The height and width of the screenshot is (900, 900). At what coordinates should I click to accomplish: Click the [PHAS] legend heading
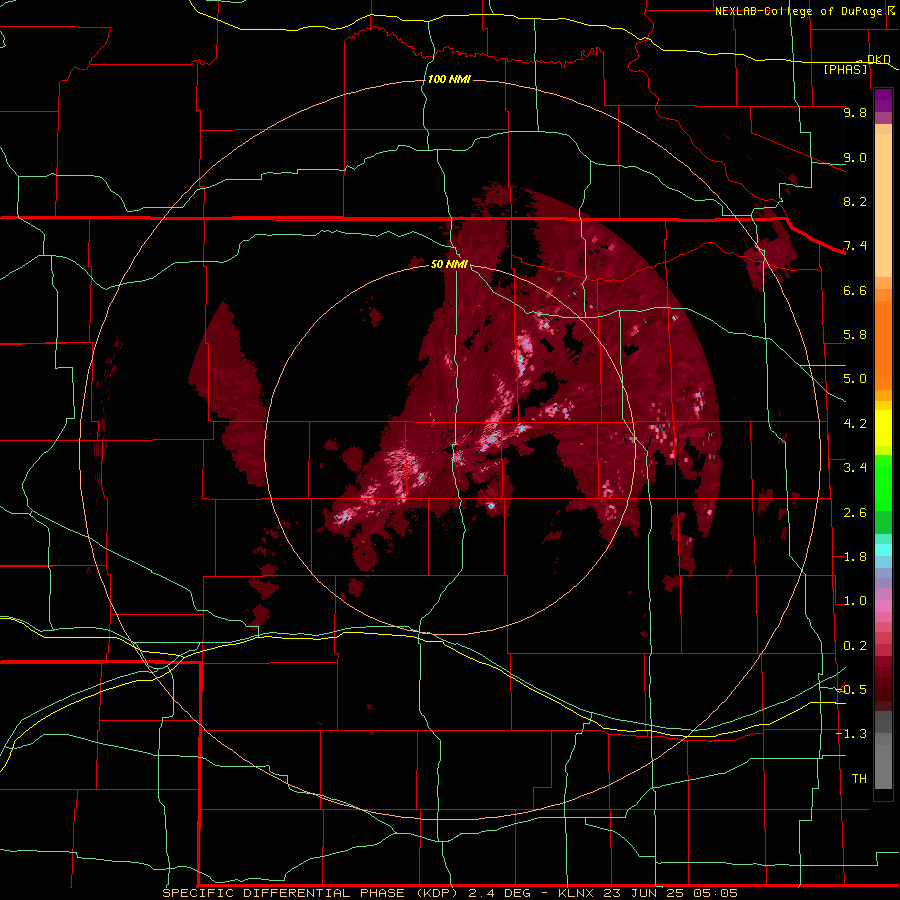point(845,69)
